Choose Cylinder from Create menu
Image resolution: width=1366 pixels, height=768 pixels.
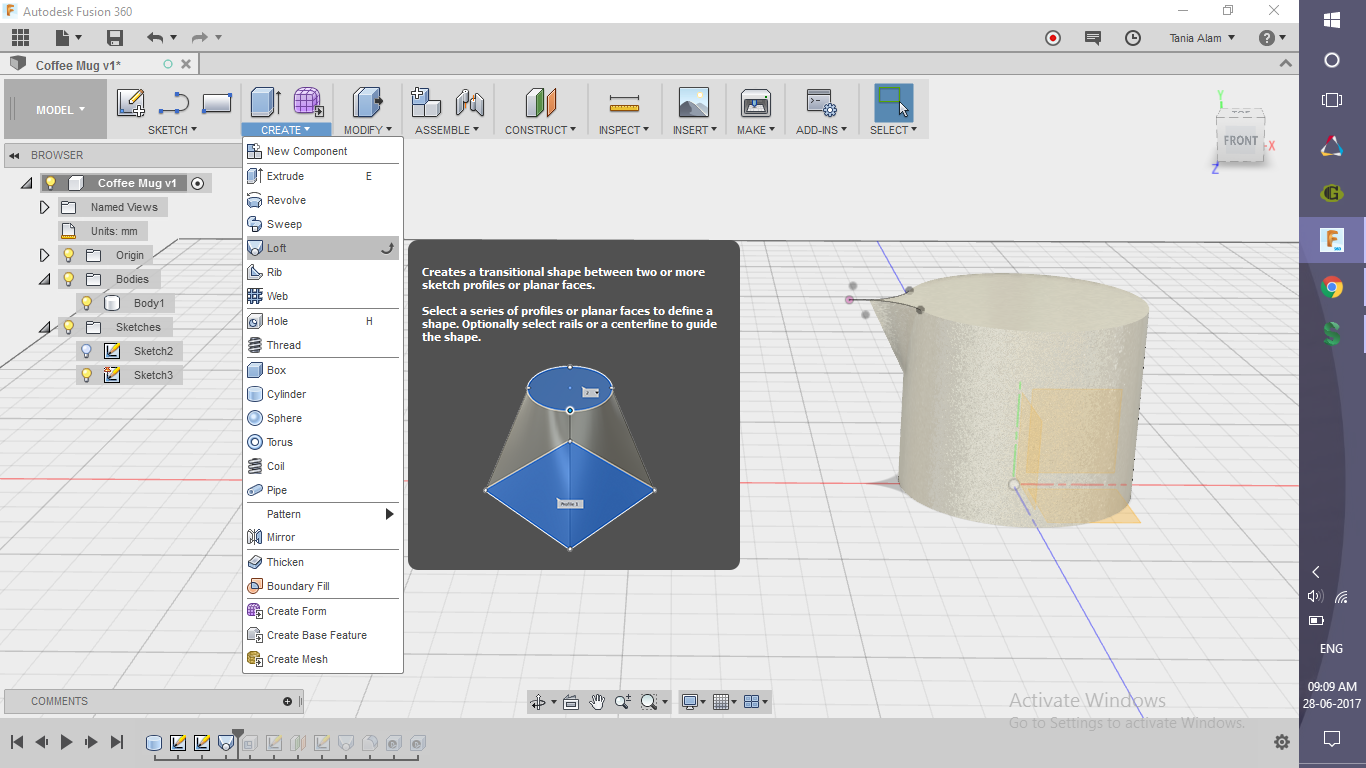point(322,394)
